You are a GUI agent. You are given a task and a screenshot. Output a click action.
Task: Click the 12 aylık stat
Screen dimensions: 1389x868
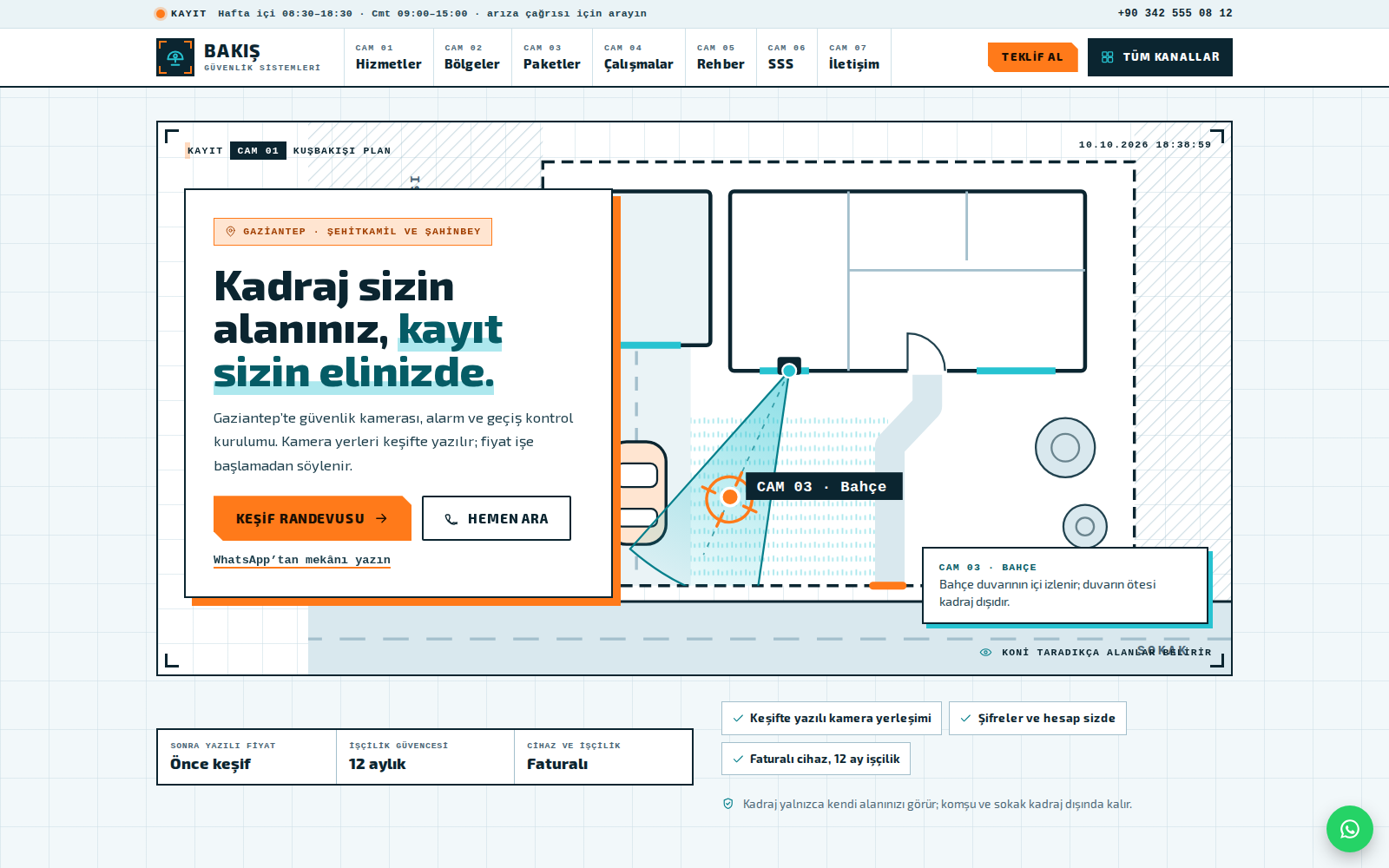pyautogui.click(x=425, y=757)
